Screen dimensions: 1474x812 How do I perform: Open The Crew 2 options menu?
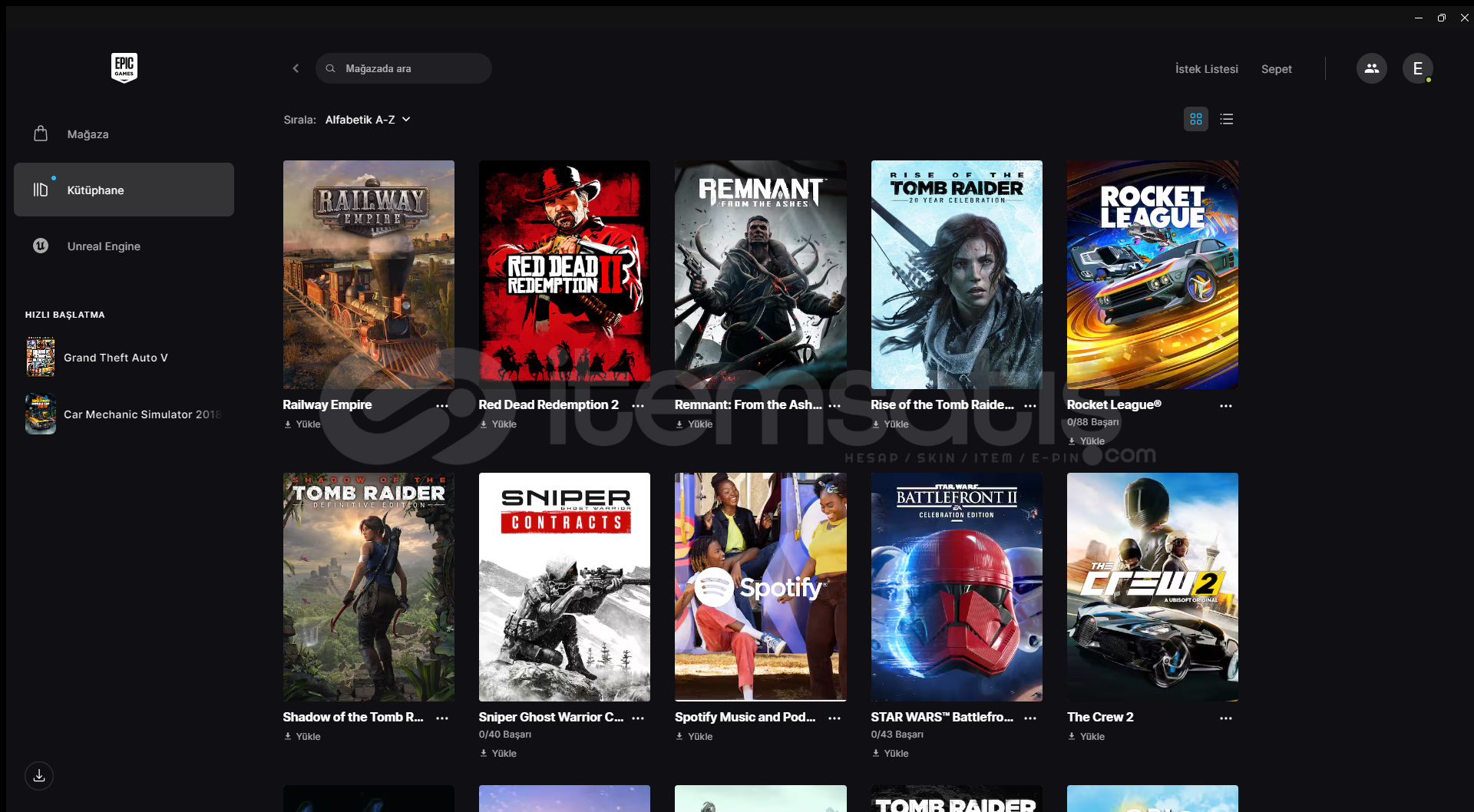click(1226, 718)
